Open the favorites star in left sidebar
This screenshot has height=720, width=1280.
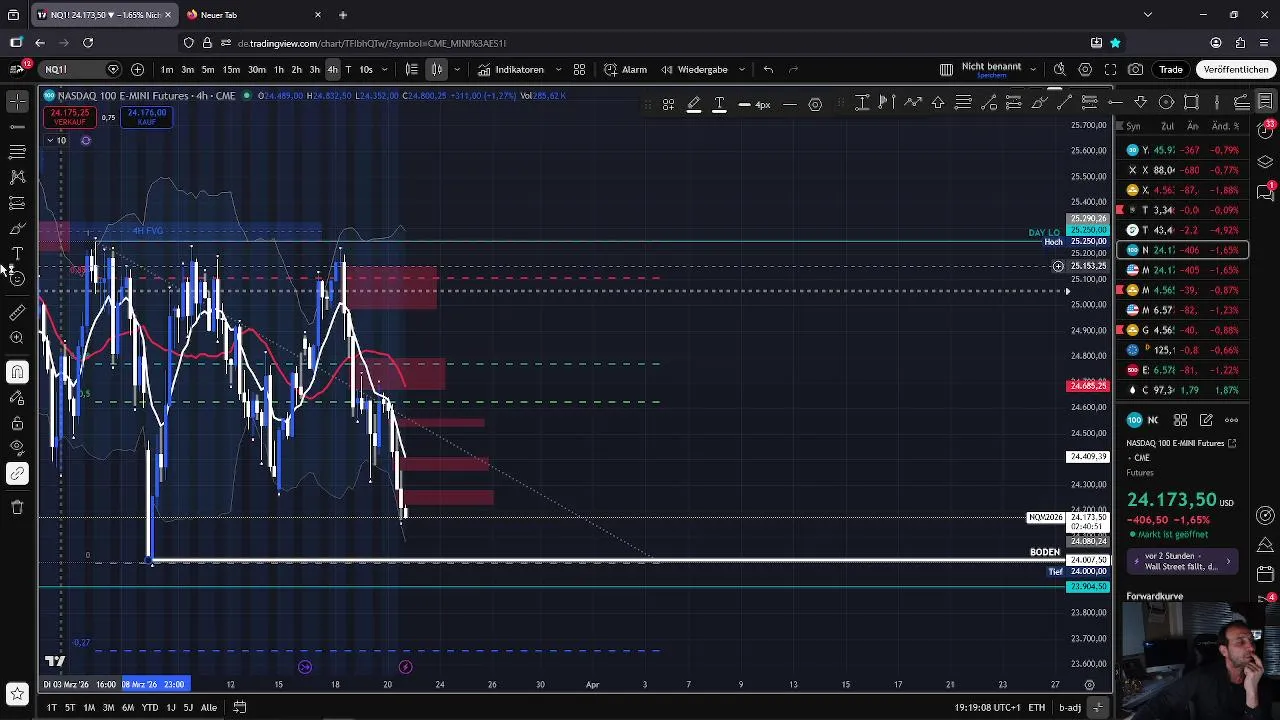pyautogui.click(x=17, y=693)
